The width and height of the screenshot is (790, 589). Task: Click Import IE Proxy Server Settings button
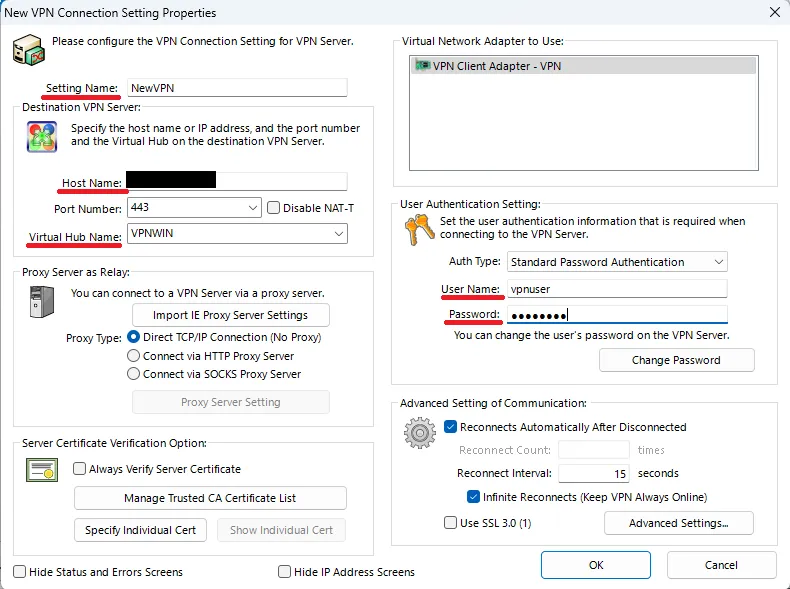pyautogui.click(x=231, y=315)
